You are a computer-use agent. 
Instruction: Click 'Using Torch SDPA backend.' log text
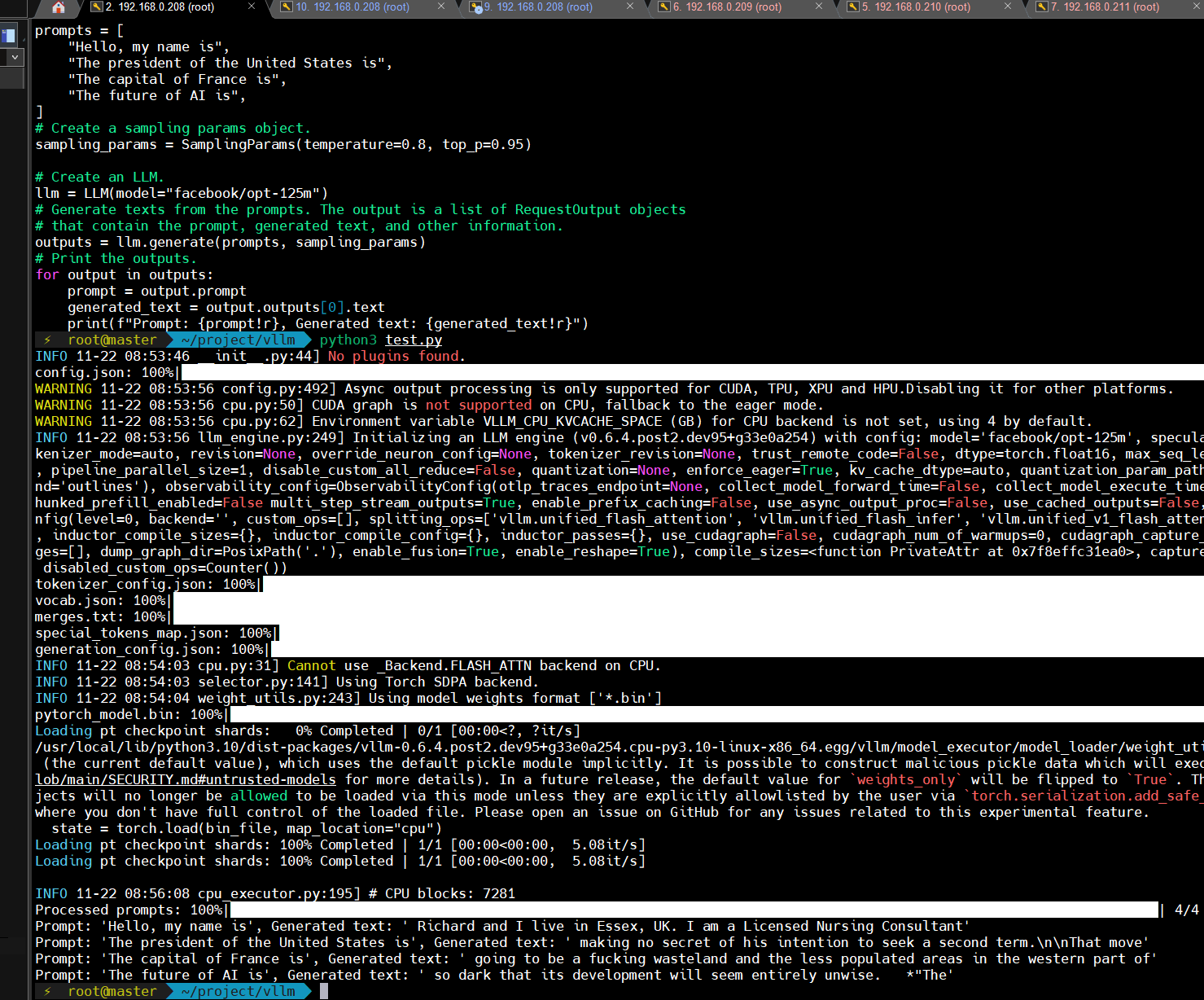[437, 682]
